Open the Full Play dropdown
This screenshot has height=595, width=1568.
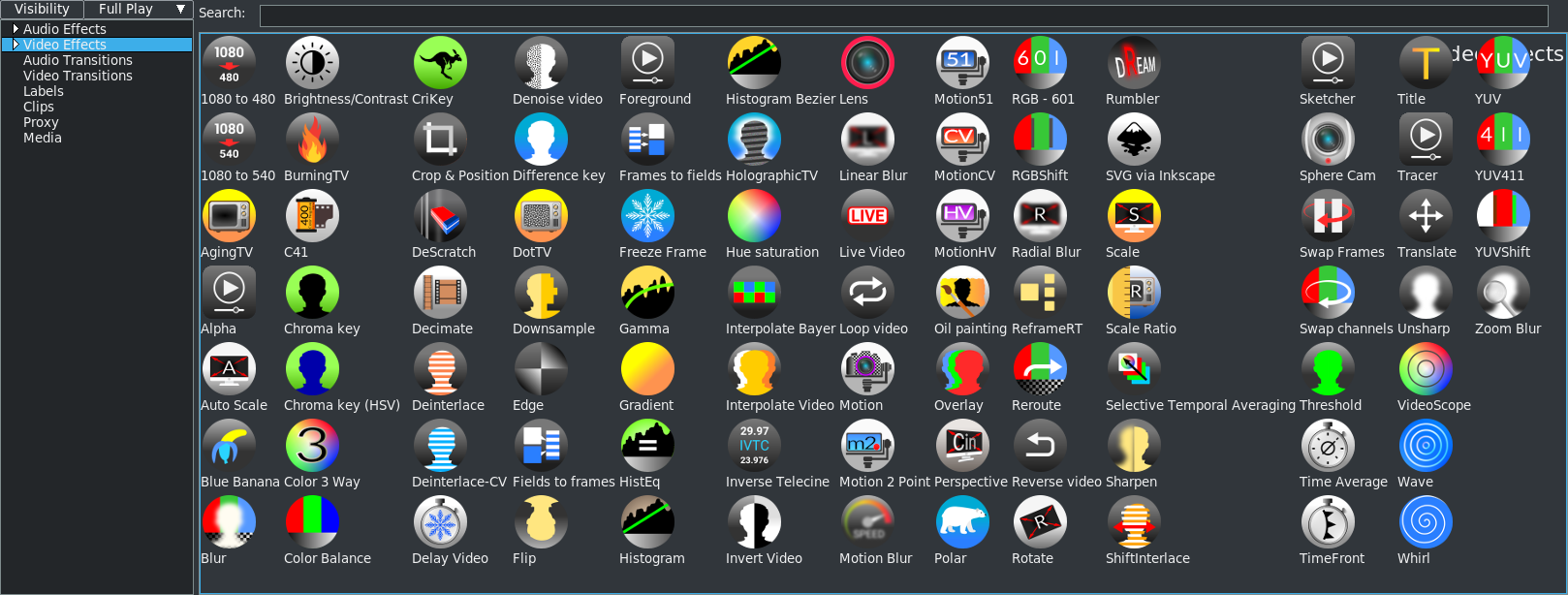(x=139, y=9)
